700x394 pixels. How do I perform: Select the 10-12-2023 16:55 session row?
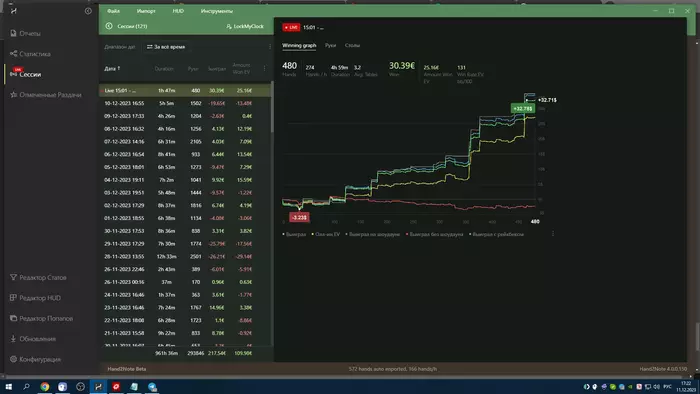tap(185, 104)
